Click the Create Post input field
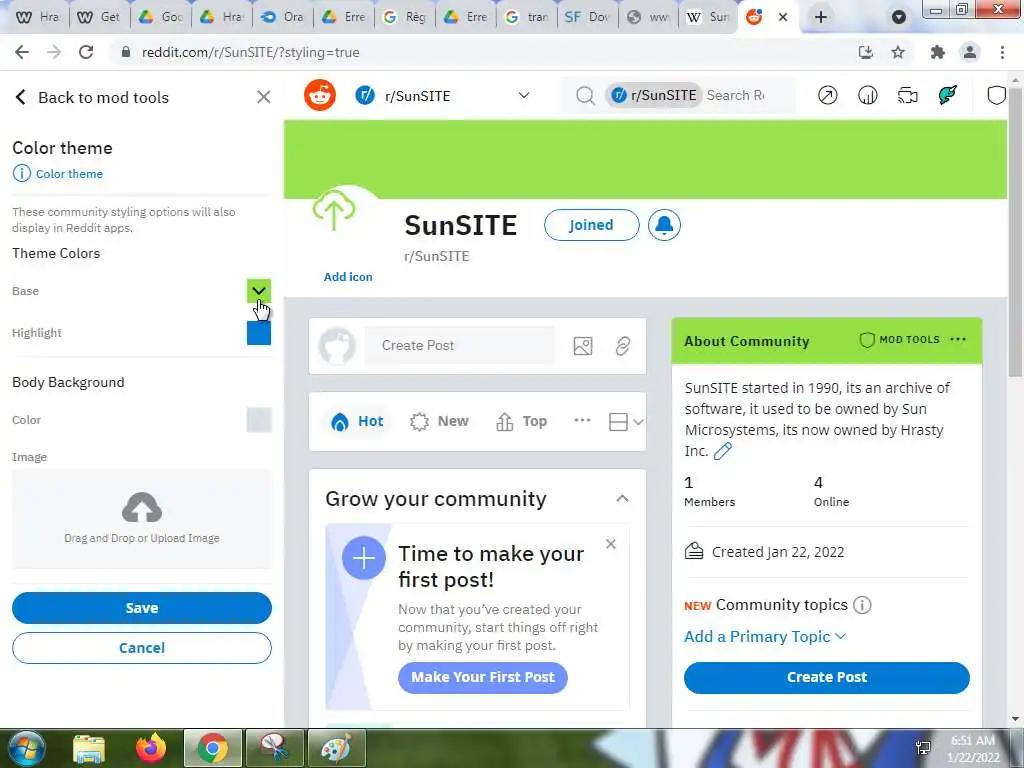This screenshot has height=768, width=1024. pyautogui.click(x=459, y=345)
